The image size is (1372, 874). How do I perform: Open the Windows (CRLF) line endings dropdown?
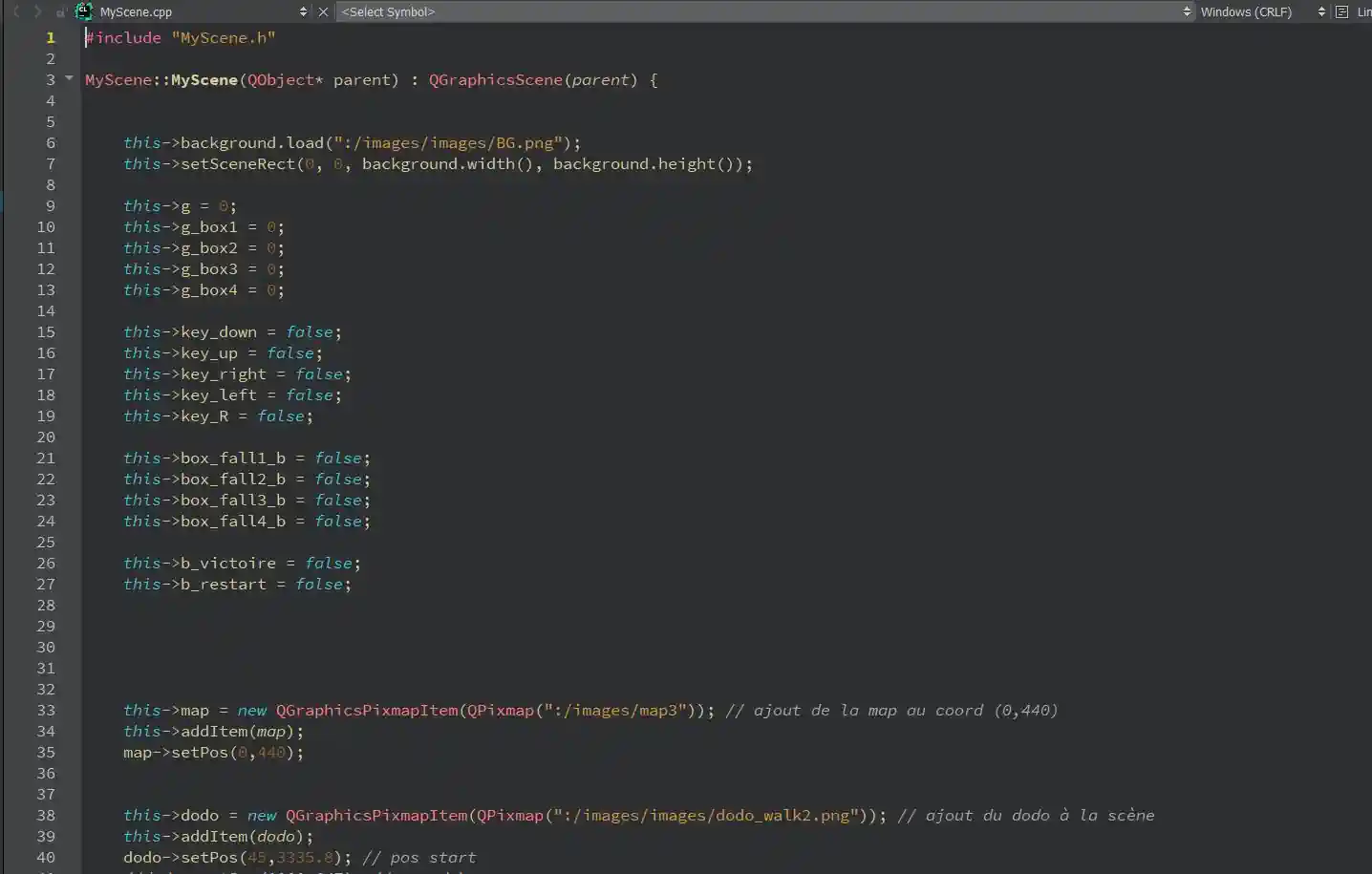tap(1263, 11)
